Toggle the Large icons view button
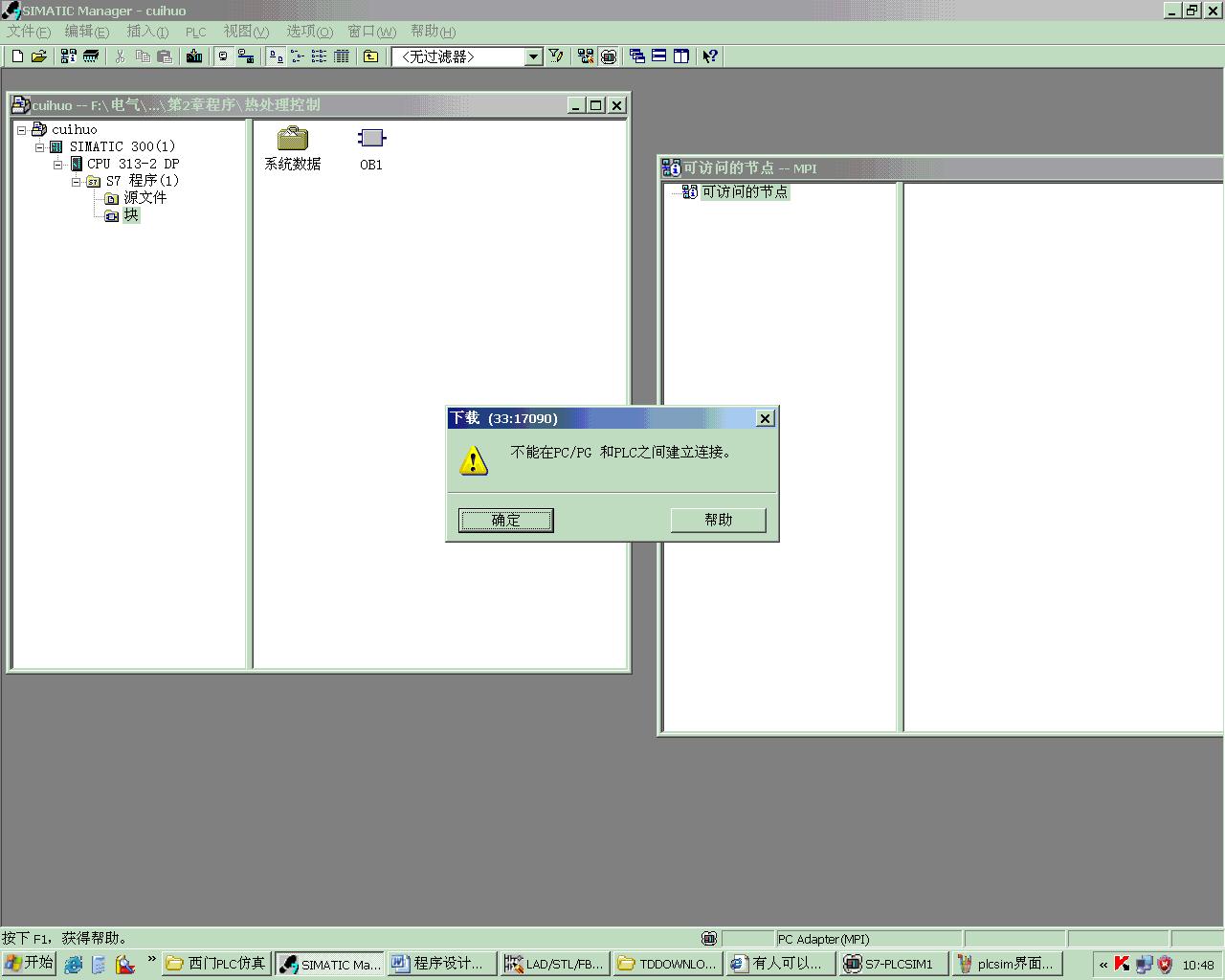This screenshot has height=980, width=1225. pyautogui.click(x=276, y=56)
